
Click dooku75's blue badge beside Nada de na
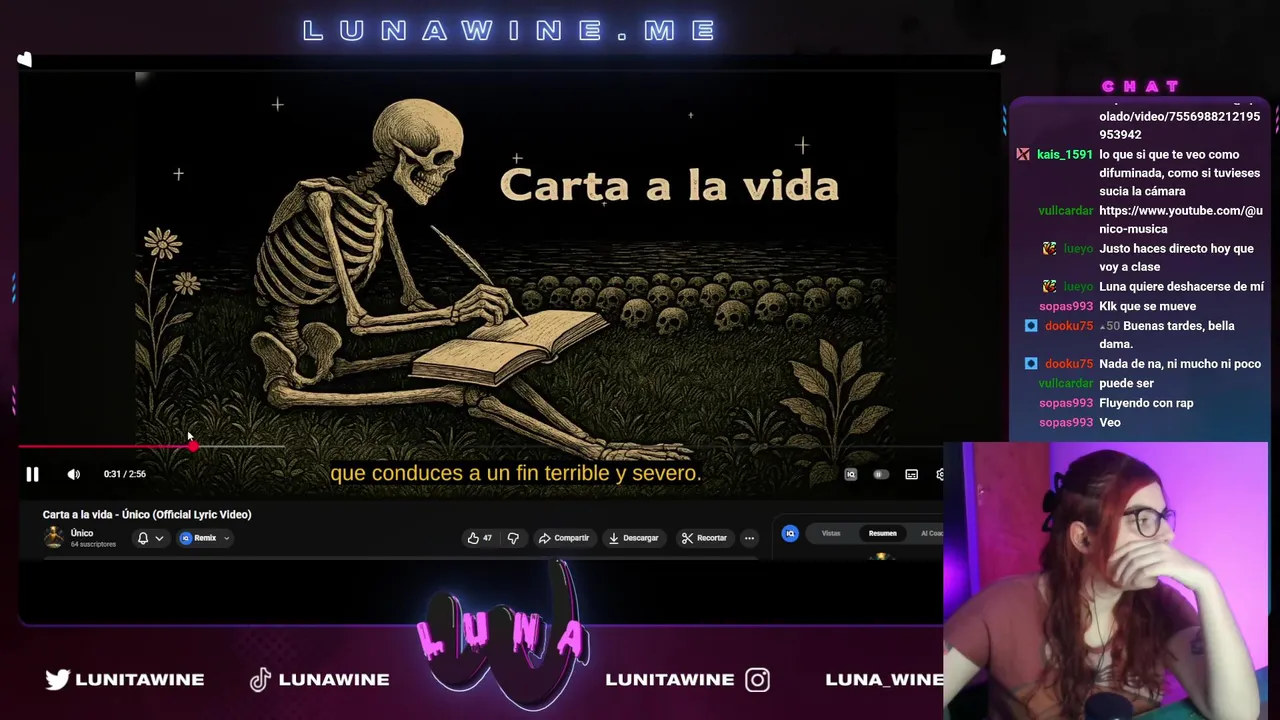coord(1031,364)
